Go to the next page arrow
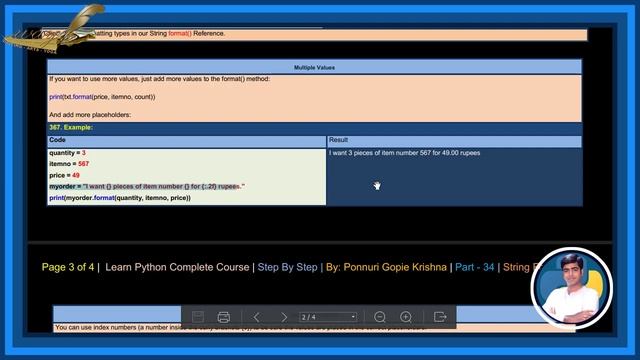 coord(284,317)
